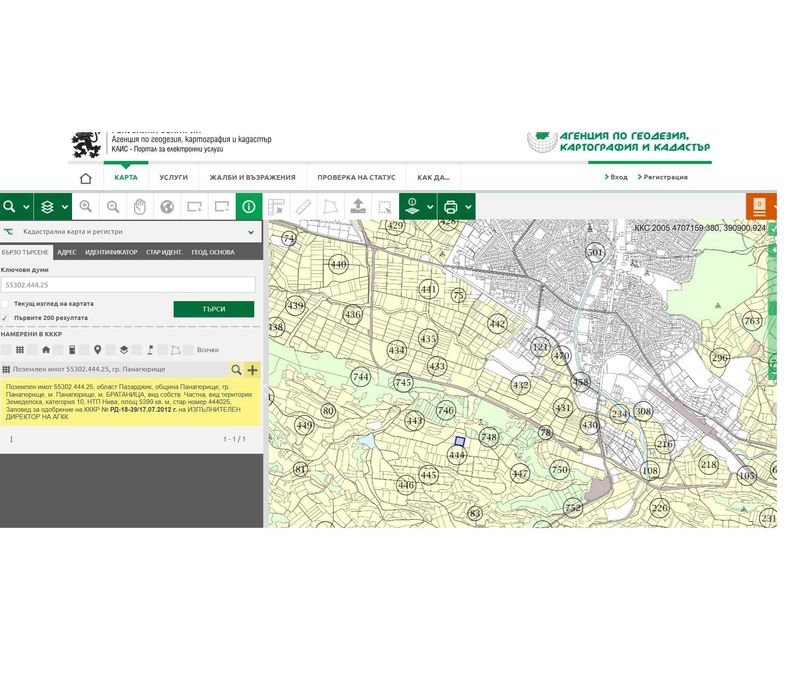Activate the pan hand tool
The width and height of the screenshot is (803, 700).
coord(140,207)
